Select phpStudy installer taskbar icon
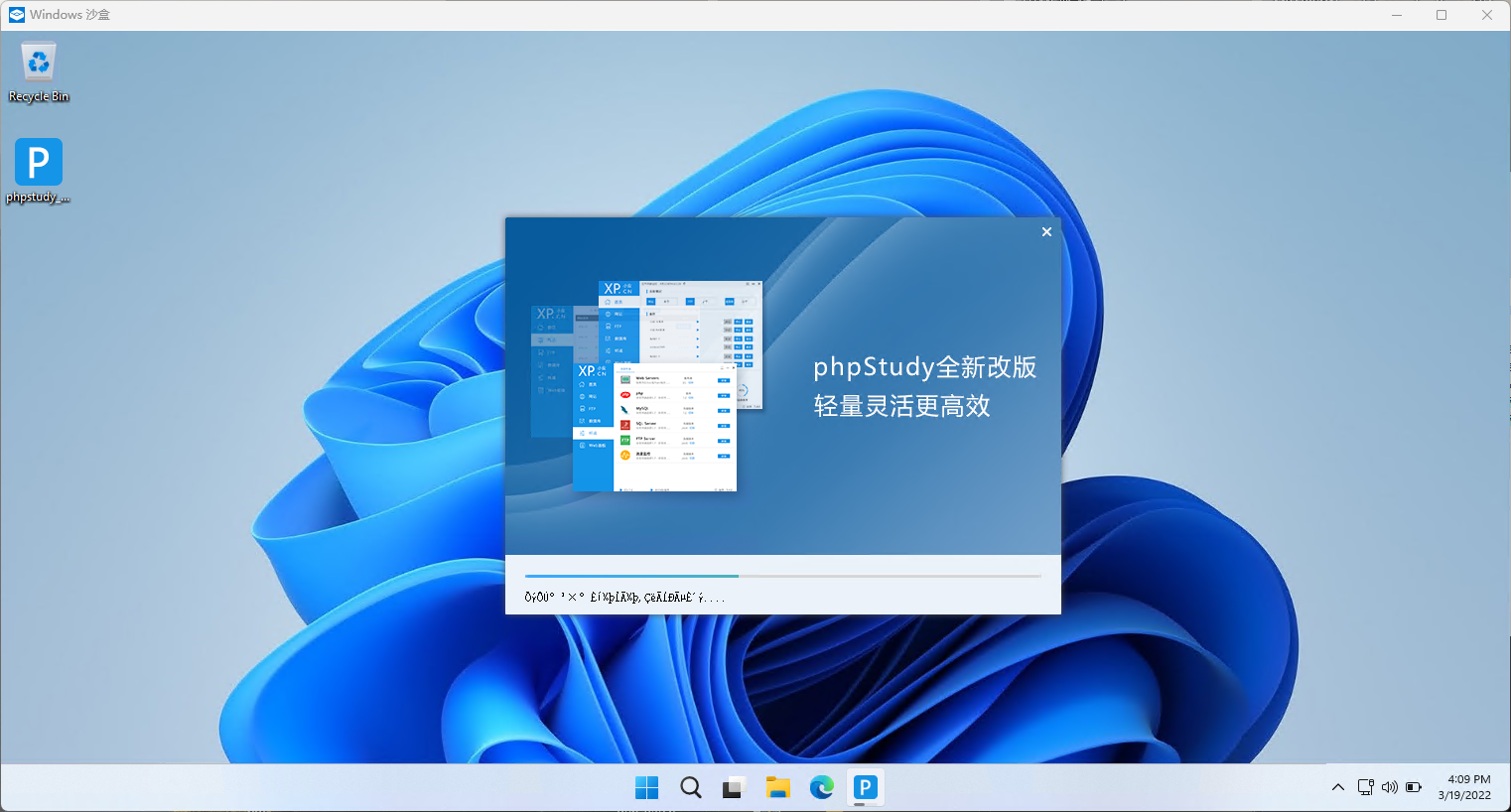This screenshot has width=1511, height=812. (x=865, y=787)
